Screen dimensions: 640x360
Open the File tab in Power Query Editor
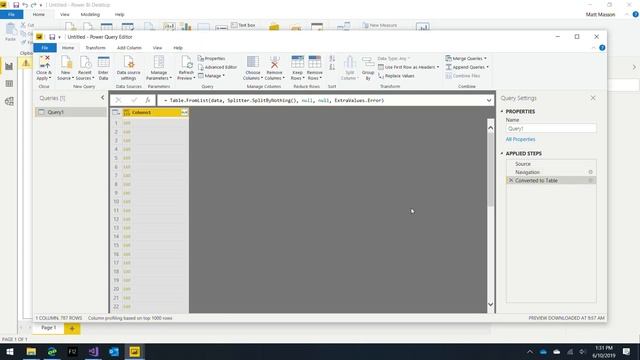[x=45, y=48]
